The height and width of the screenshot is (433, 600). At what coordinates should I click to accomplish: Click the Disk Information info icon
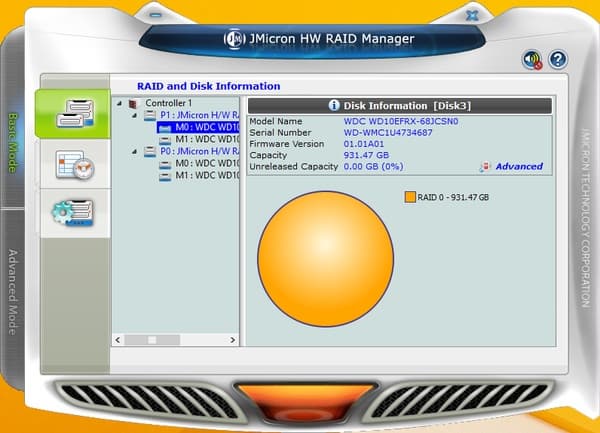pos(334,105)
